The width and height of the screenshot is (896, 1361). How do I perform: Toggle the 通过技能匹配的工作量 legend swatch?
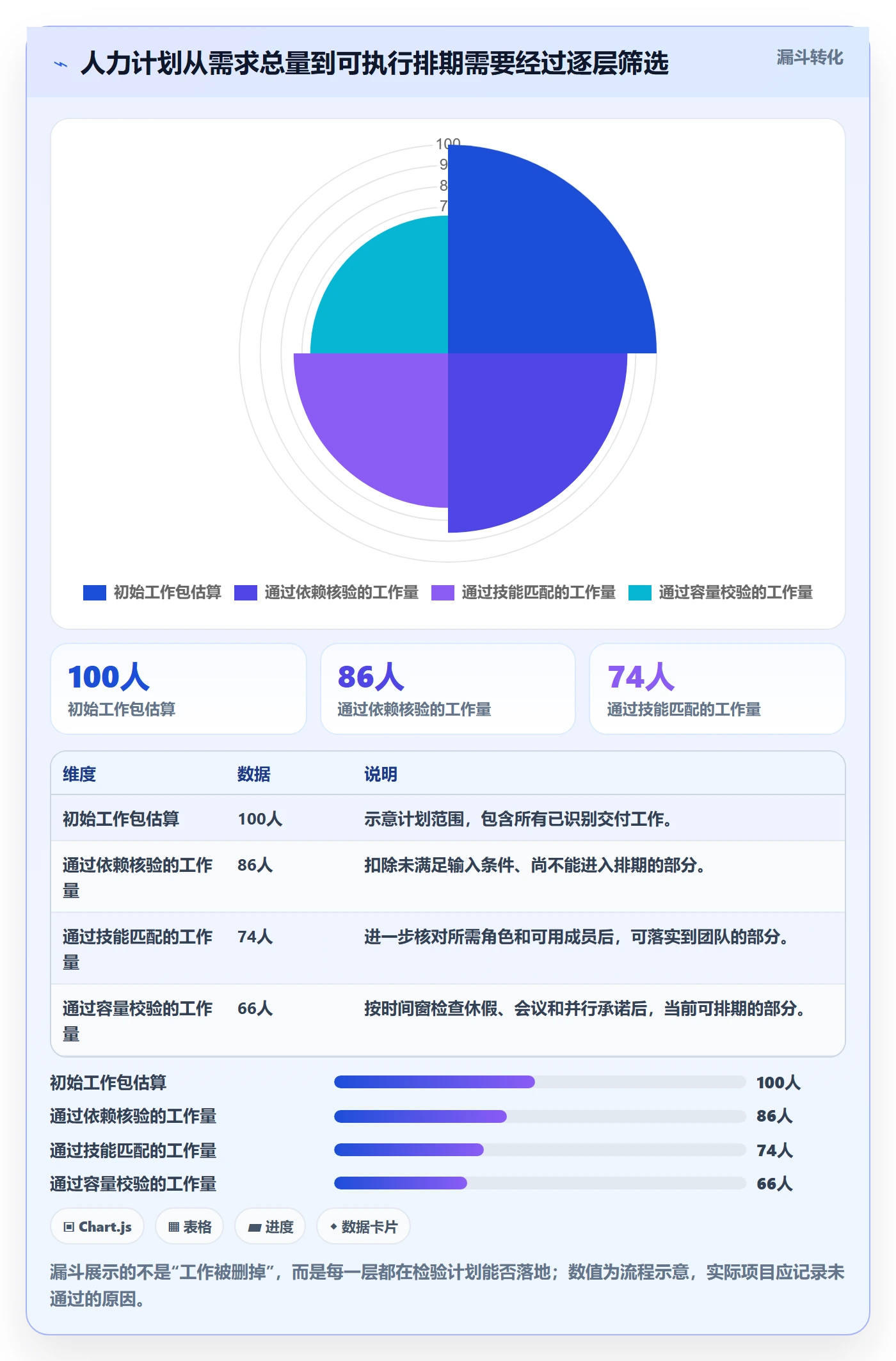(443, 593)
